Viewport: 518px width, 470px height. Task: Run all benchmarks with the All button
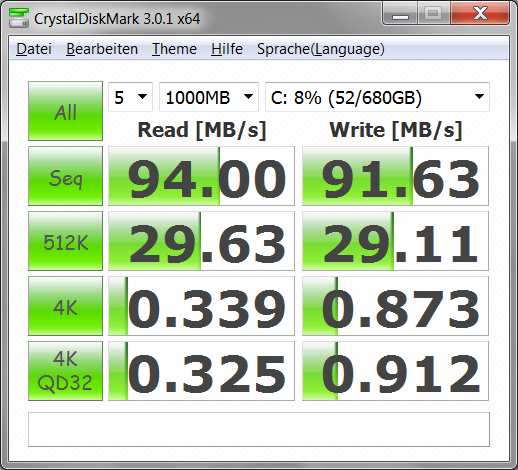65,111
